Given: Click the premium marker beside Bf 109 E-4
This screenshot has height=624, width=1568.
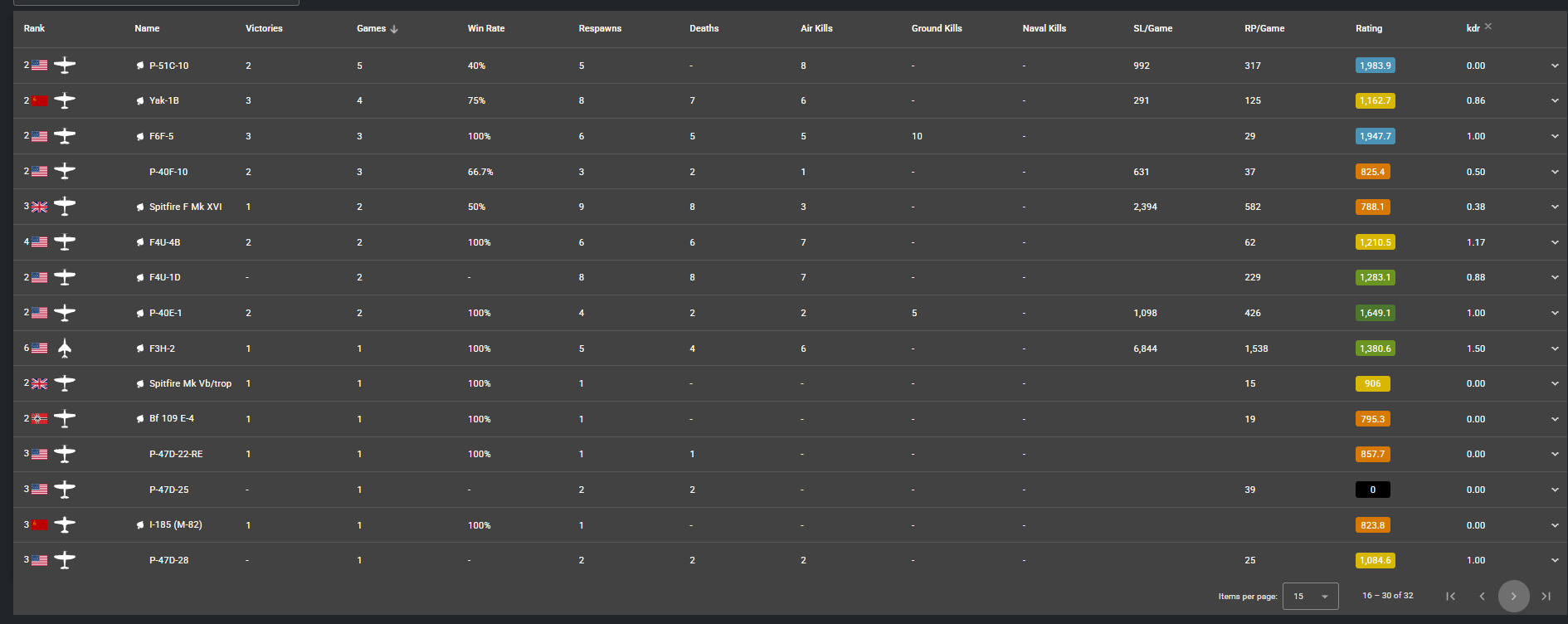Looking at the screenshot, I should pos(140,419).
